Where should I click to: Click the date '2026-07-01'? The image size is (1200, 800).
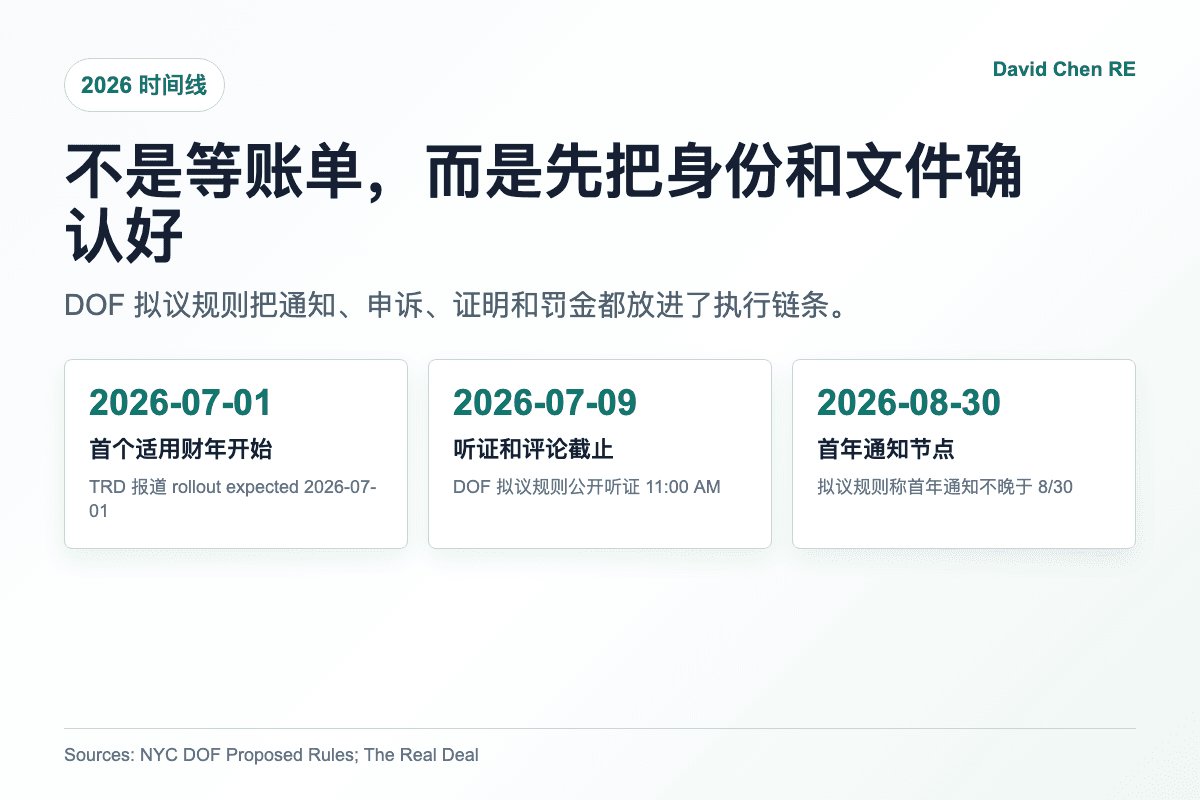pos(180,402)
